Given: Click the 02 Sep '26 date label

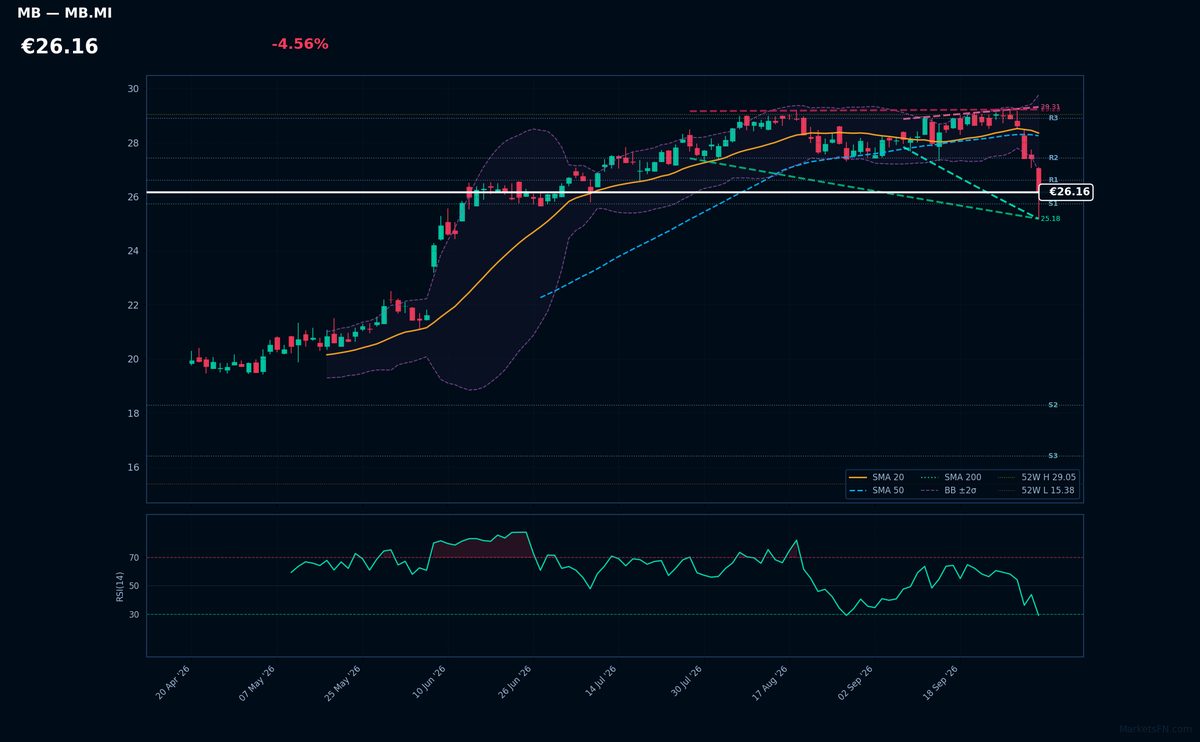Looking at the screenshot, I should pyautogui.click(x=855, y=682).
